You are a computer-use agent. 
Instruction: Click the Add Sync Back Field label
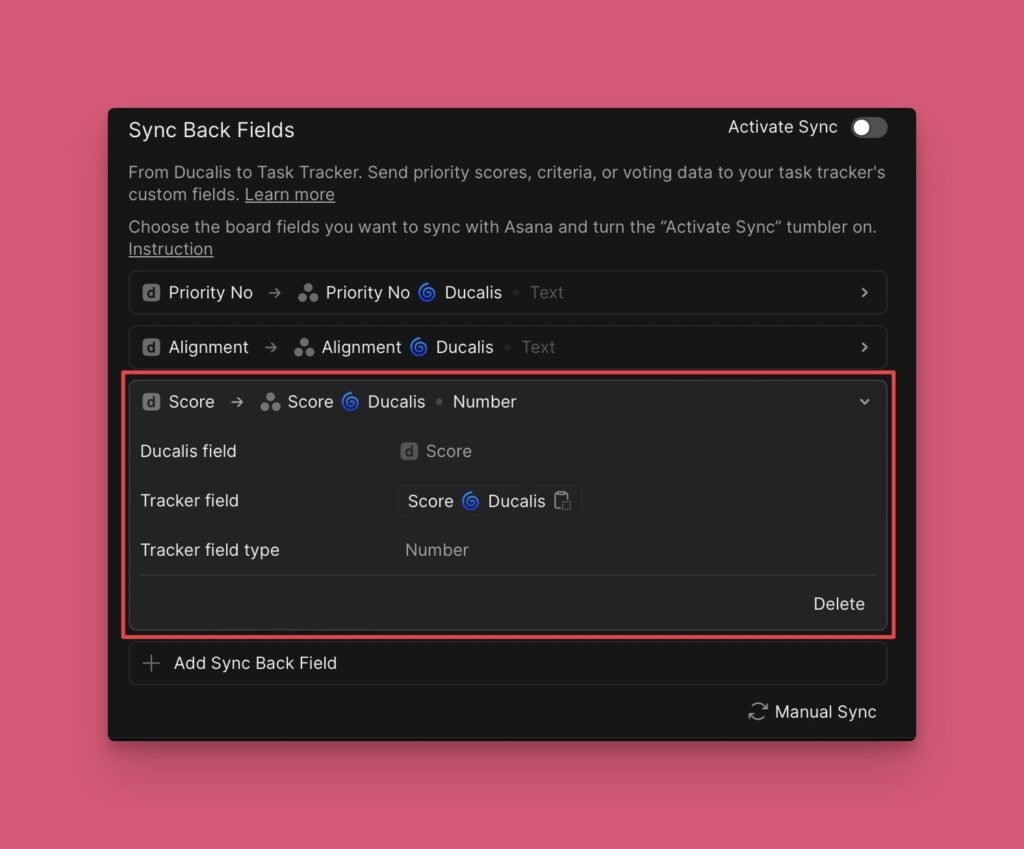tap(255, 663)
